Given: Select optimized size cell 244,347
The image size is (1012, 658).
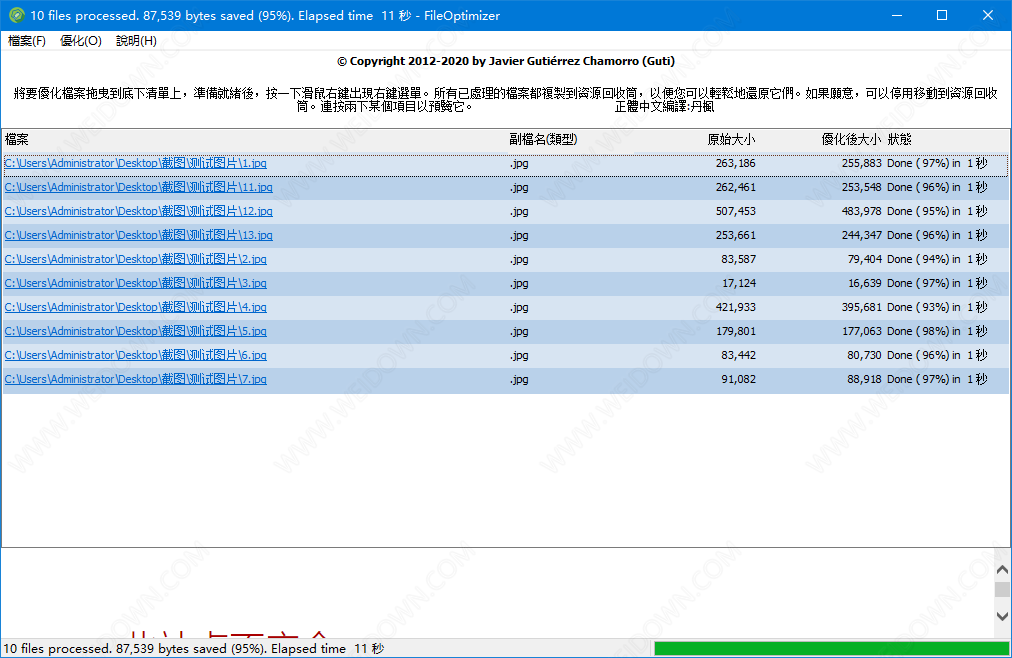Looking at the screenshot, I should coord(861,235).
